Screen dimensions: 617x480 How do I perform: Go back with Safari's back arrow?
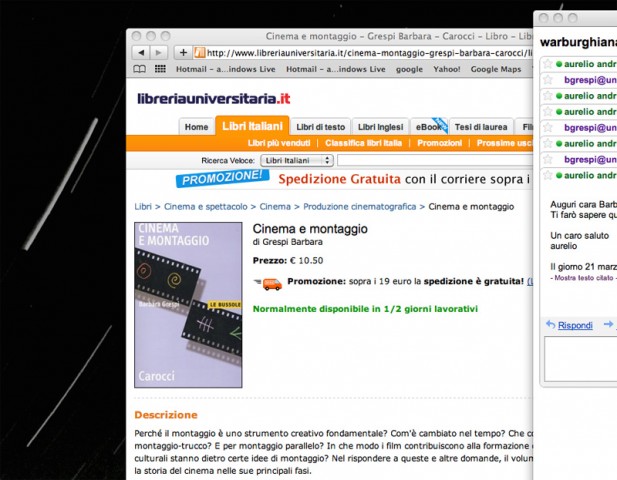pyautogui.click(x=141, y=52)
